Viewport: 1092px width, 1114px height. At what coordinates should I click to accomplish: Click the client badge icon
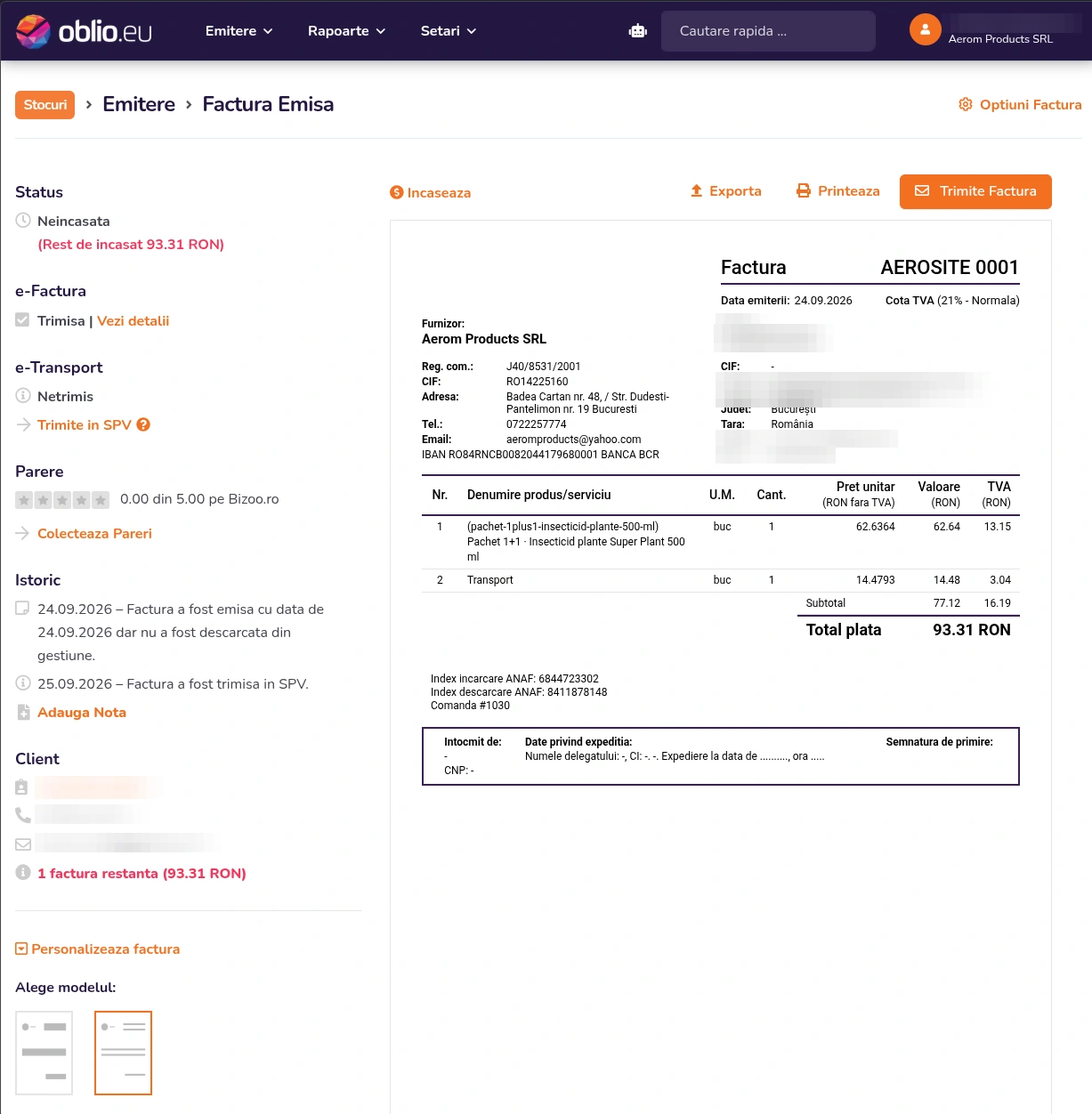(x=22, y=787)
